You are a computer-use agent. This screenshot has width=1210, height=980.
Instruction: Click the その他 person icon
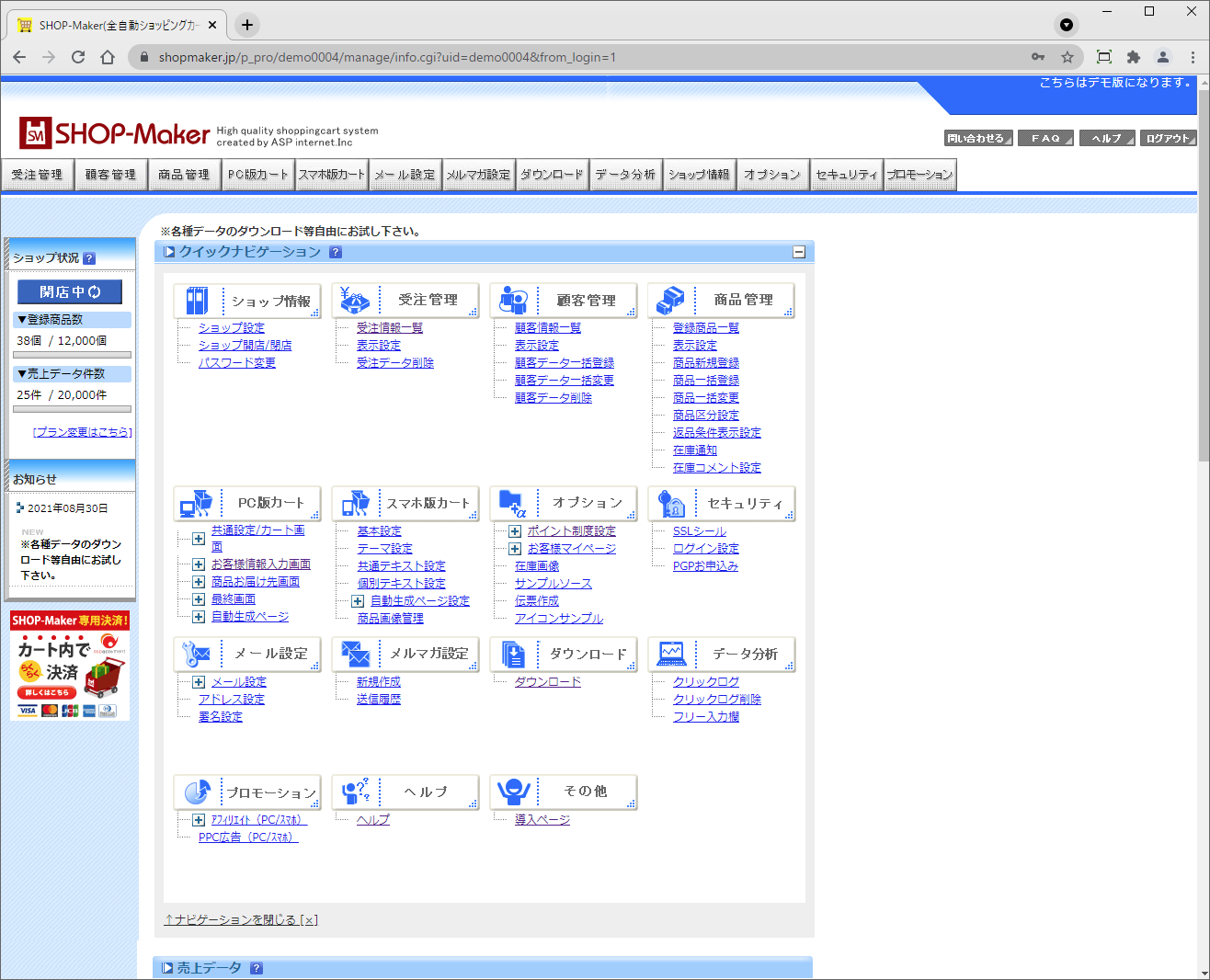(x=513, y=792)
